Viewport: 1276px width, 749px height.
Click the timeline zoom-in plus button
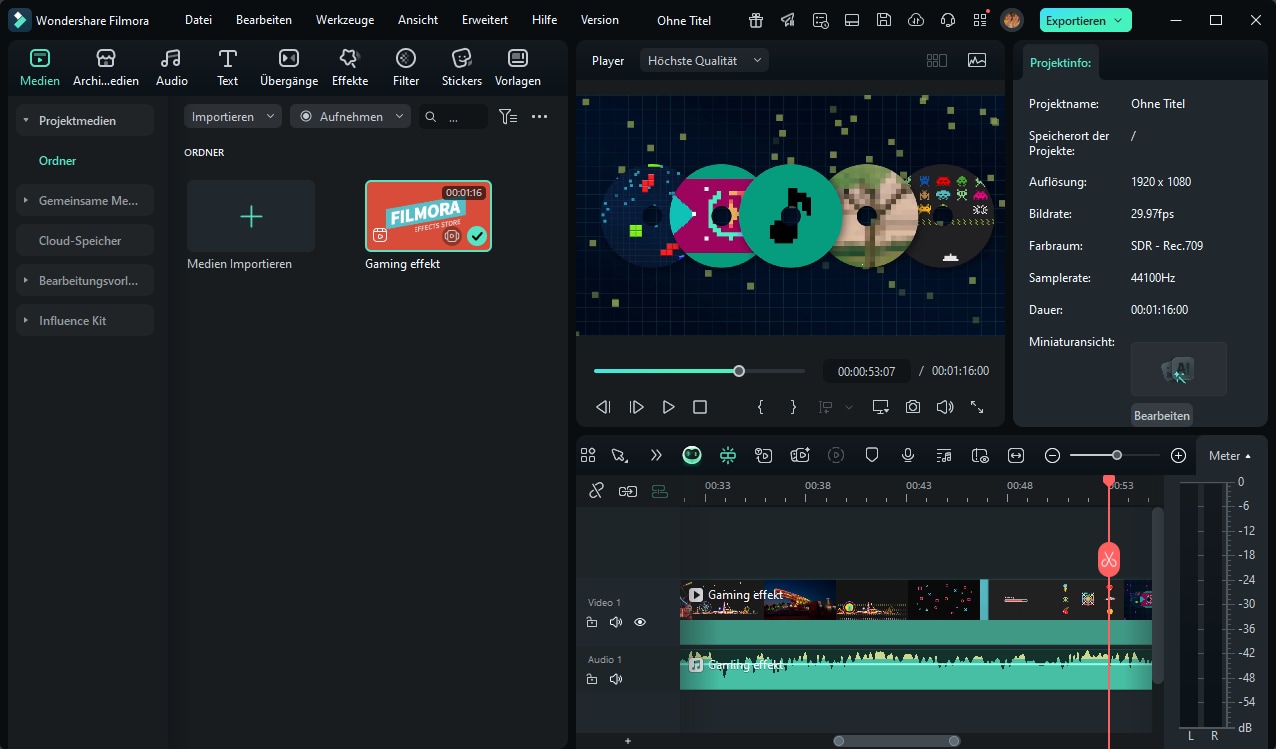tap(1178, 455)
